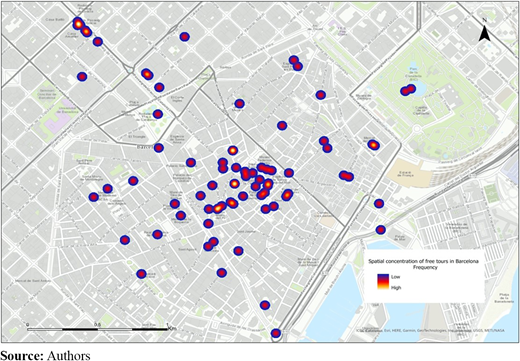Viewport: 520px width, 361px height.
Task: Click the "0.5" scale bar label
Action: coord(97,324)
